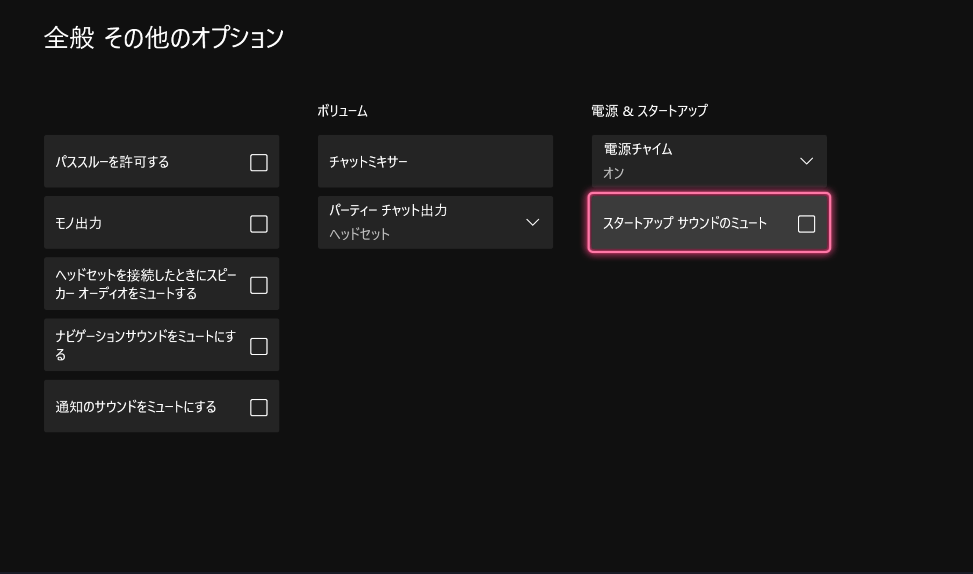Enable ナビゲーションサウンドをミュートにする checkbox
973x574 pixels.
(259, 346)
